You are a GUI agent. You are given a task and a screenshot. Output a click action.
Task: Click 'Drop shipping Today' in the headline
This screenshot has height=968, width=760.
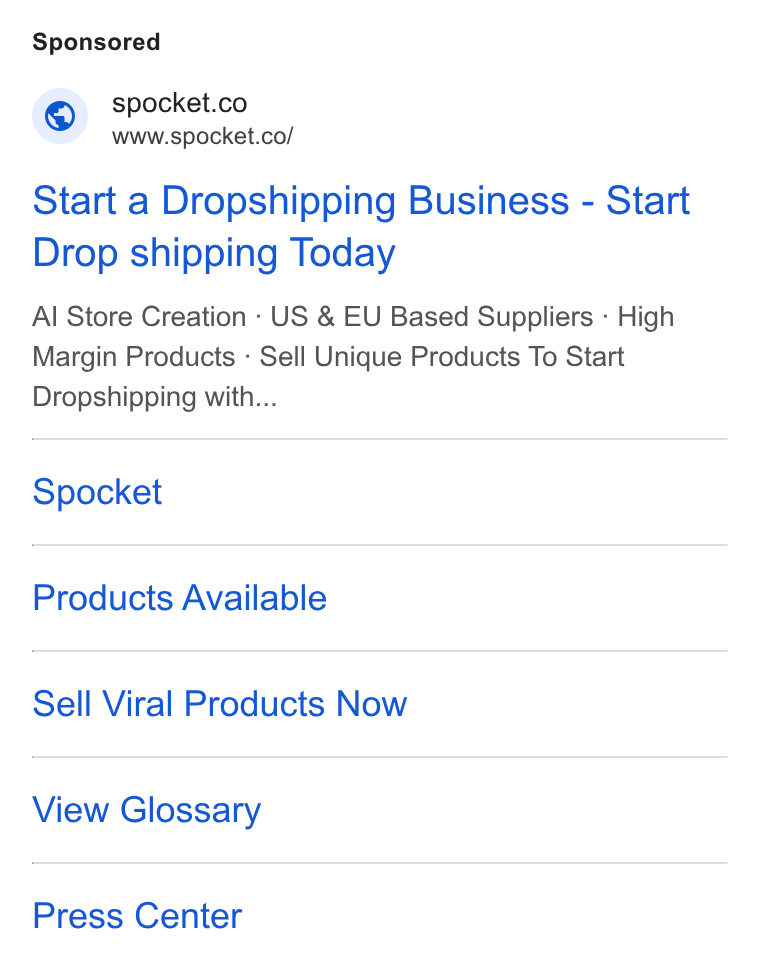pos(214,253)
